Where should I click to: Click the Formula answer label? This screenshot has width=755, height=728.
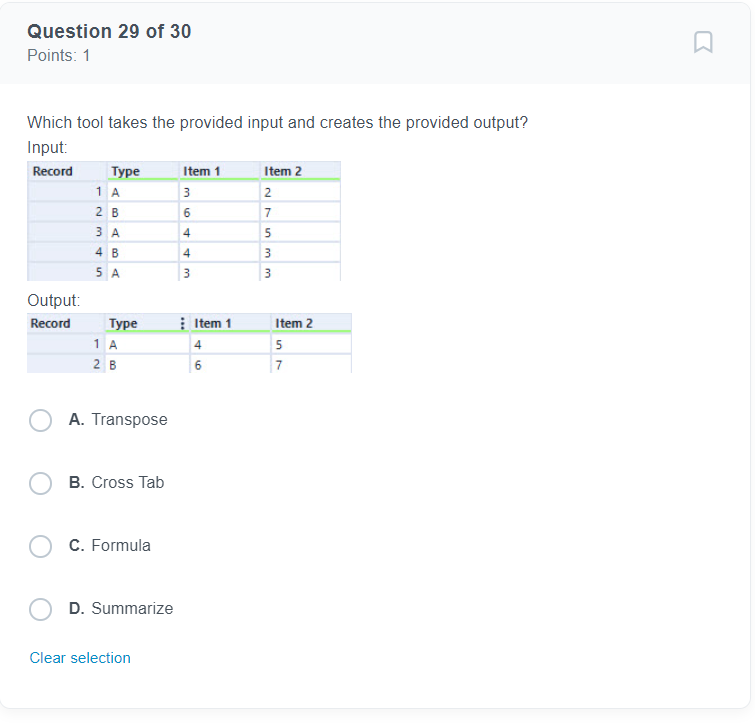click(x=121, y=546)
